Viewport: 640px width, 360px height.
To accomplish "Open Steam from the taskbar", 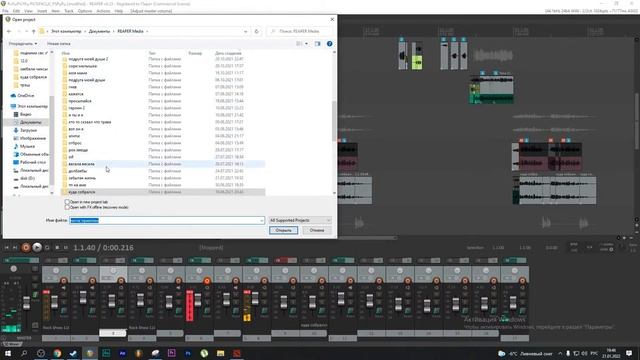I will point(73,353).
